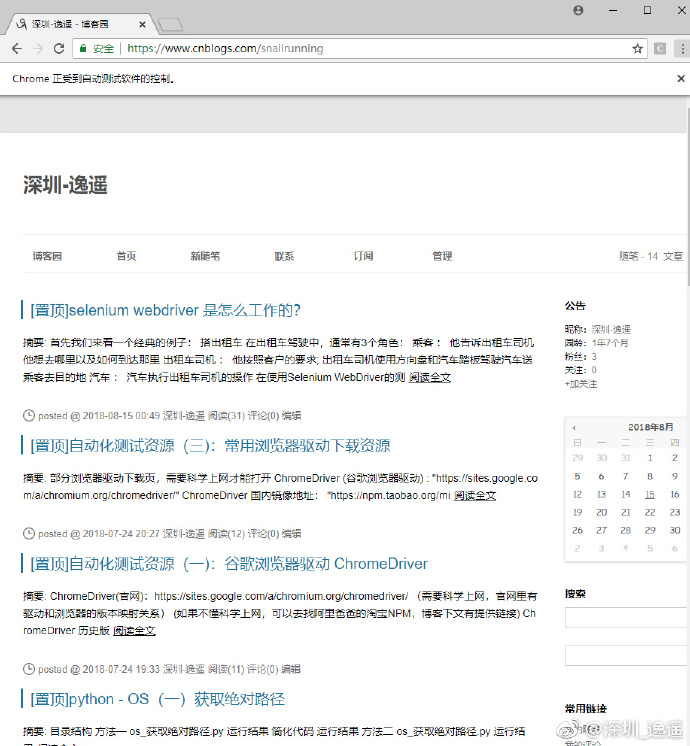Click the browser back arrow
The width and height of the screenshot is (690, 746).
[x=17, y=49]
